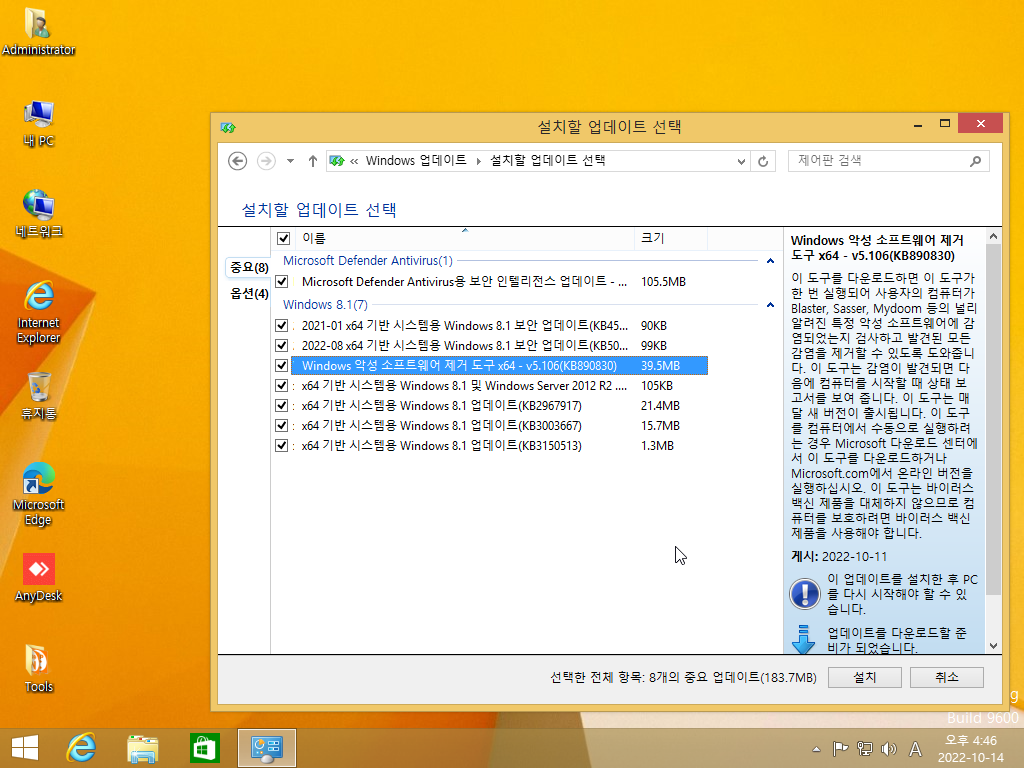Expand the breadcrumb overflow chevron «
Screen dimensions: 1024x768
tap(354, 161)
